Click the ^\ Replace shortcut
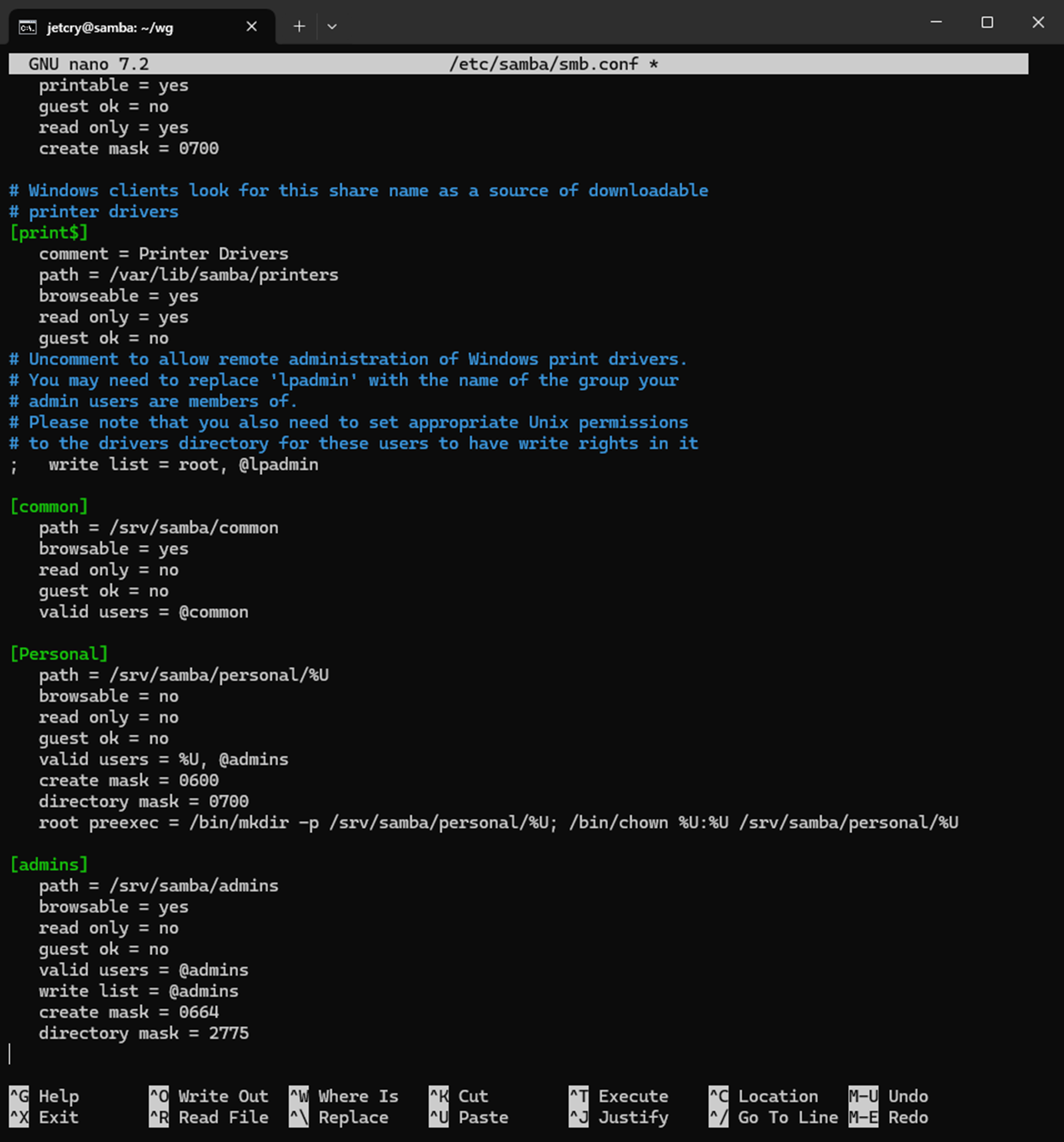 coord(339,1118)
